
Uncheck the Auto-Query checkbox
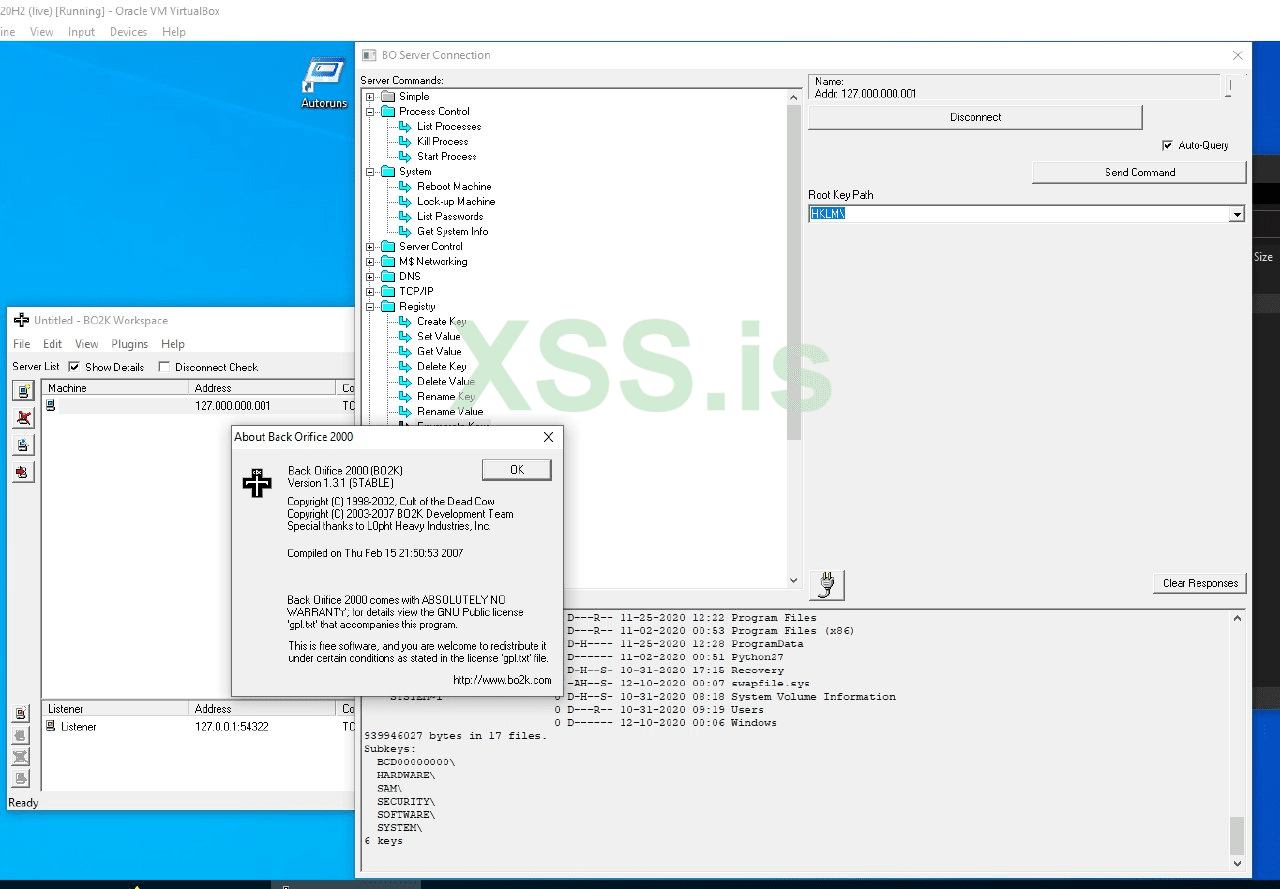click(1167, 146)
